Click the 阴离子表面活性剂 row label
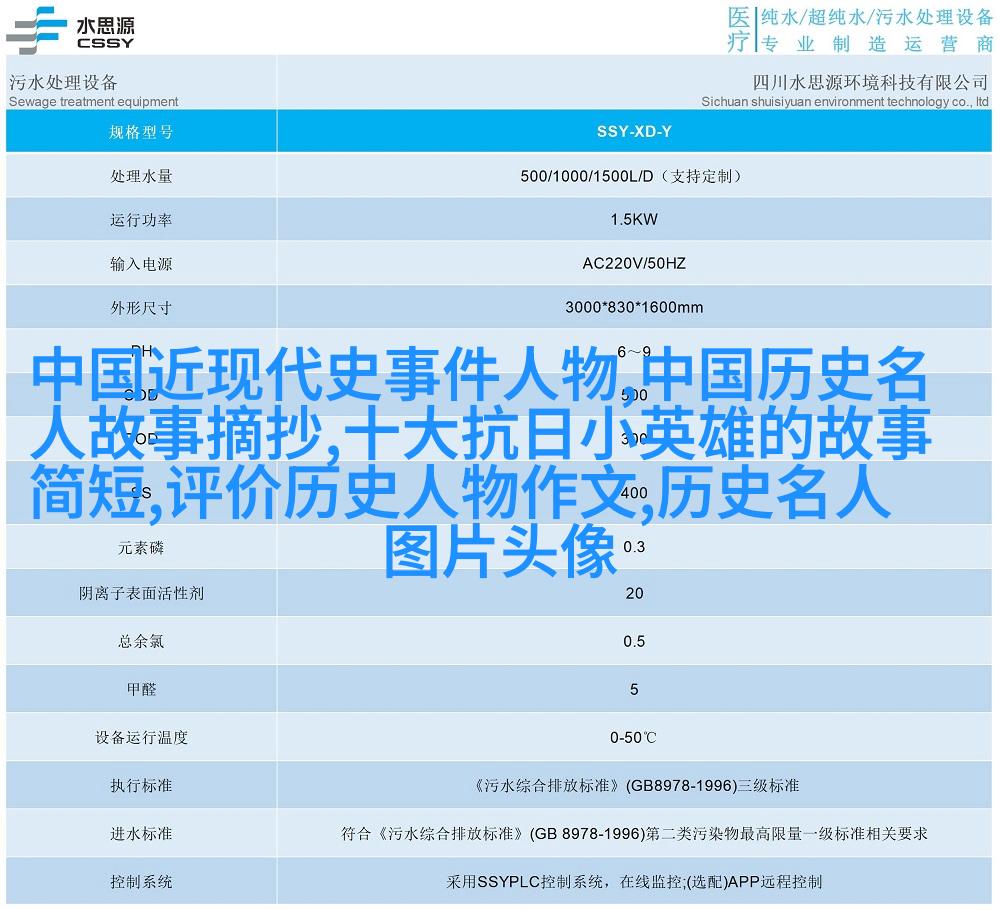This screenshot has width=1000, height=910. (141, 594)
